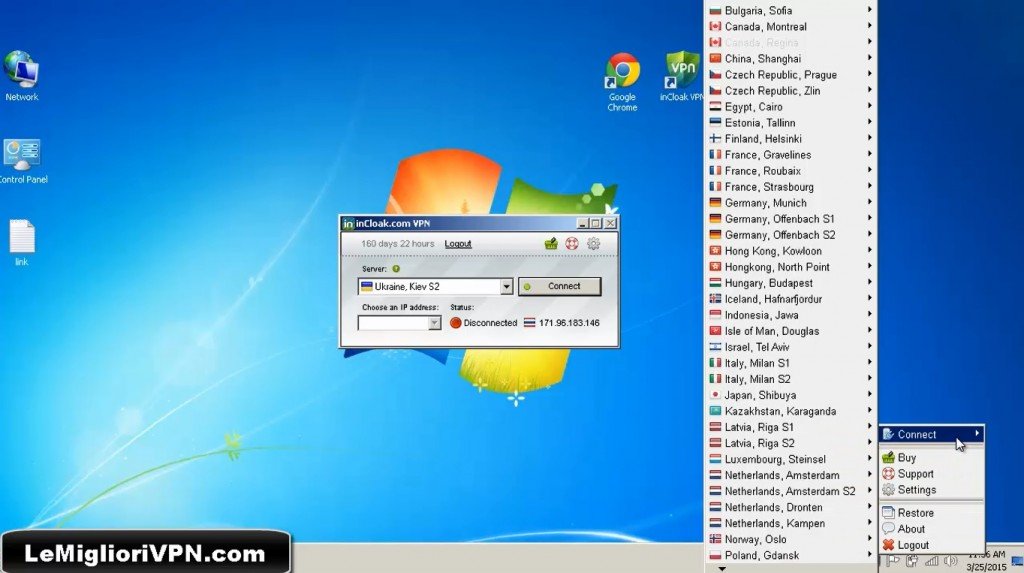Open the Connect submenu in tray menu
This screenshot has height=573, width=1024.
[x=931, y=434]
